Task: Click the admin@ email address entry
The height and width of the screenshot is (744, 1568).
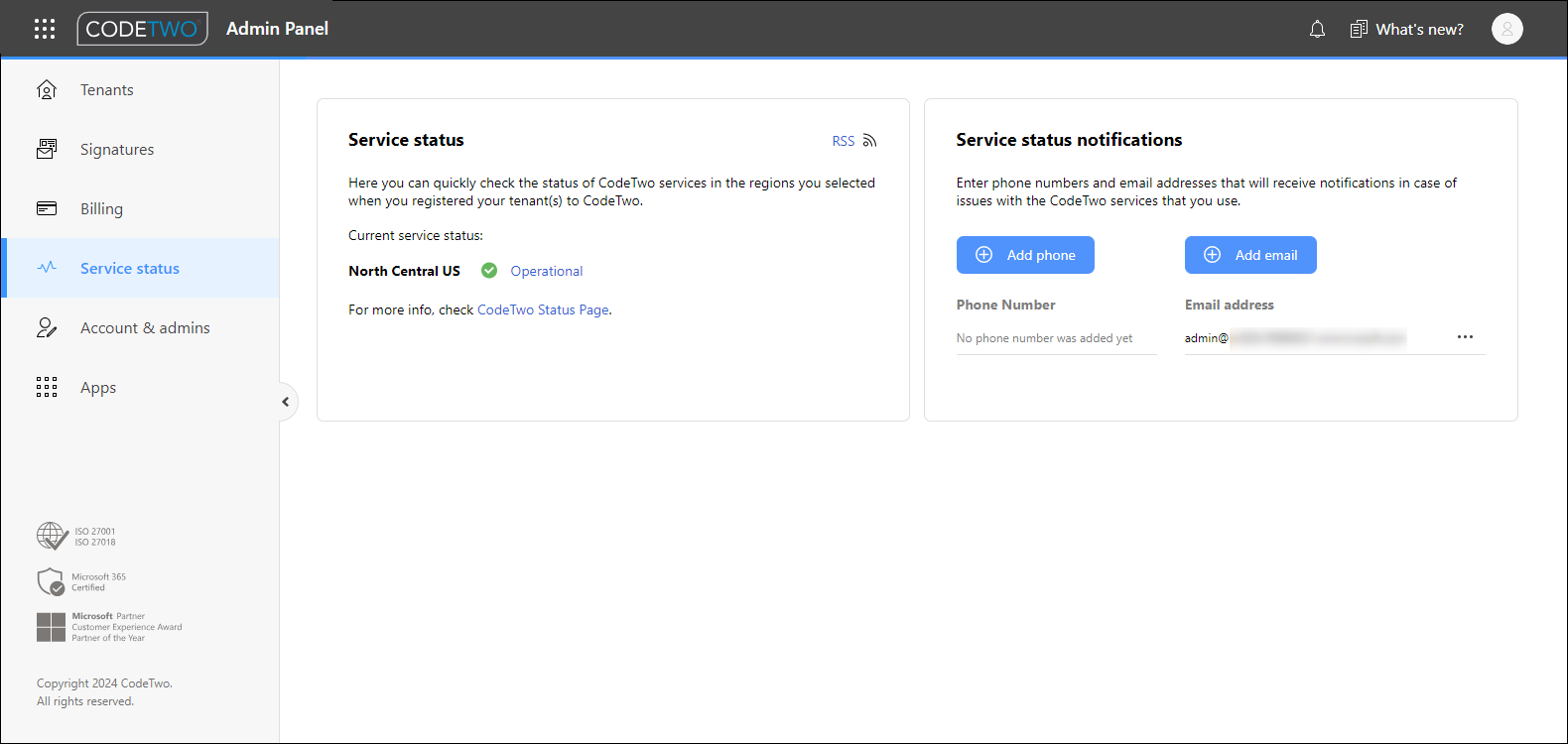Action: pyautogui.click(x=1295, y=338)
